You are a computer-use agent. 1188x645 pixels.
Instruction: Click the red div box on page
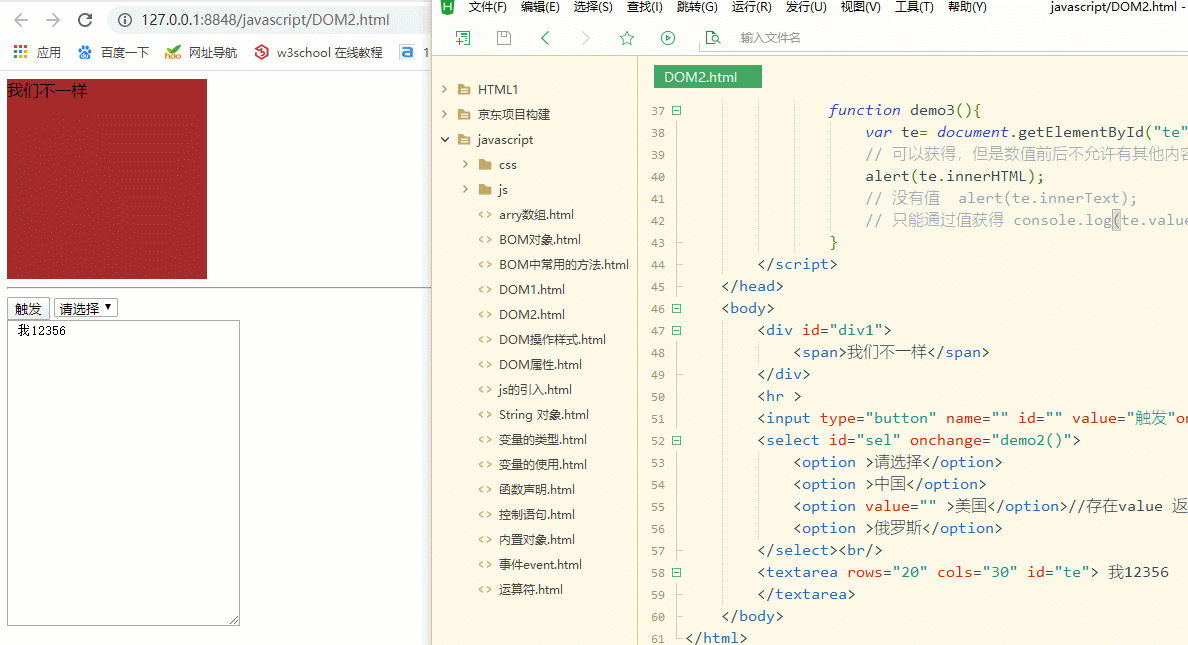tap(107, 179)
